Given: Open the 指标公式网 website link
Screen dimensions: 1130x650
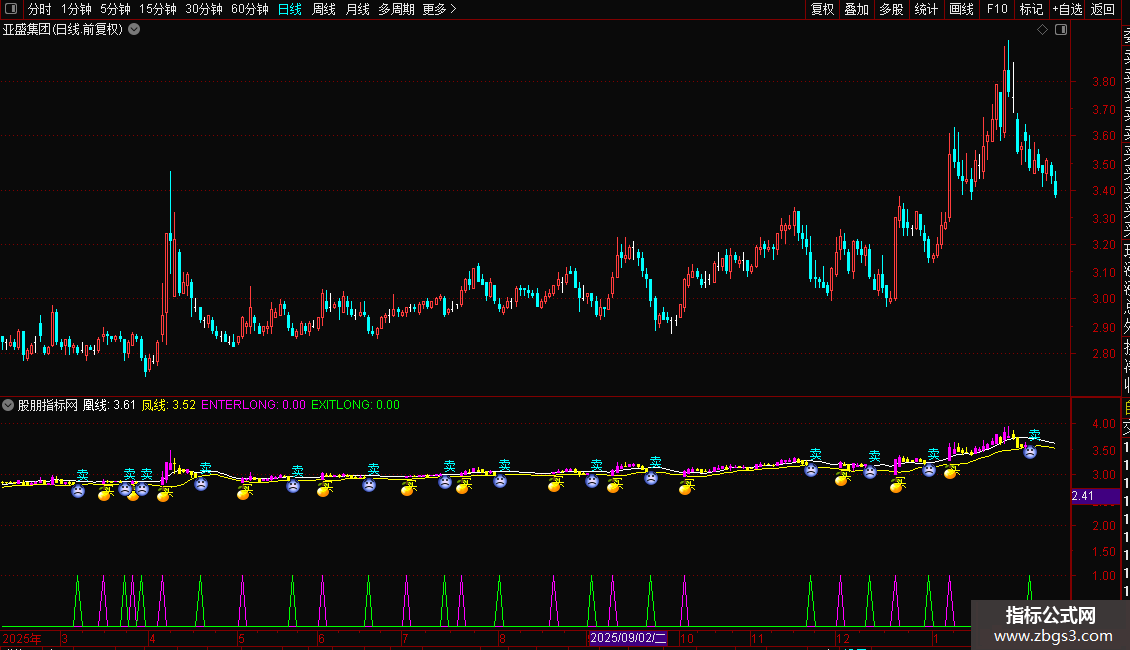Looking at the screenshot, I should click(x=1050, y=625).
